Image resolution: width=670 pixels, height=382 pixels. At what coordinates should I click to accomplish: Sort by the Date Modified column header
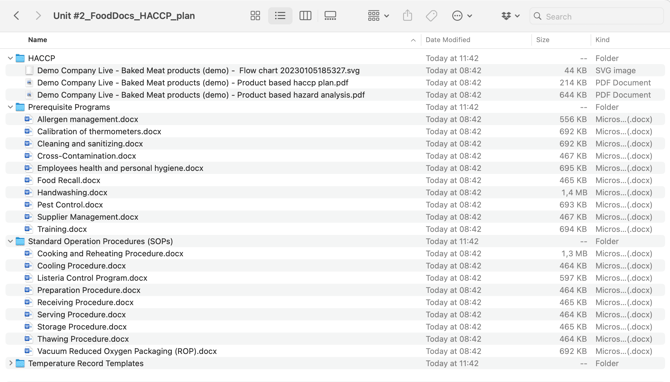pyautogui.click(x=448, y=40)
